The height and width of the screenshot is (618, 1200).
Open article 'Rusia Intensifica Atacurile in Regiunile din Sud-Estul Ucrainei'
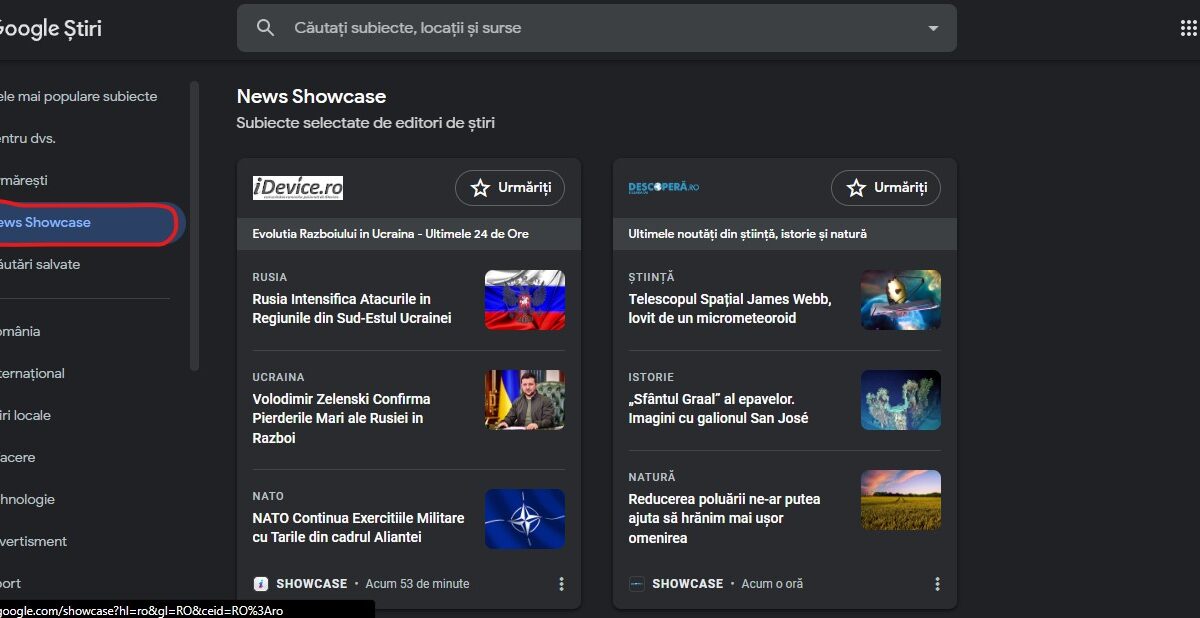point(352,308)
